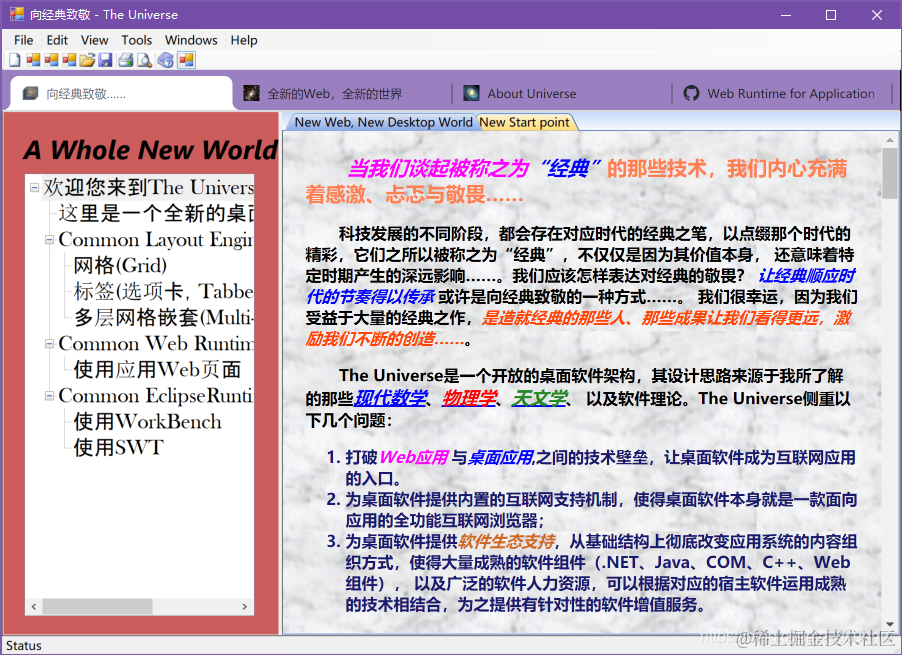This screenshot has height=655, width=902.
Task: Maximize the The Universe window
Action: (x=831, y=15)
